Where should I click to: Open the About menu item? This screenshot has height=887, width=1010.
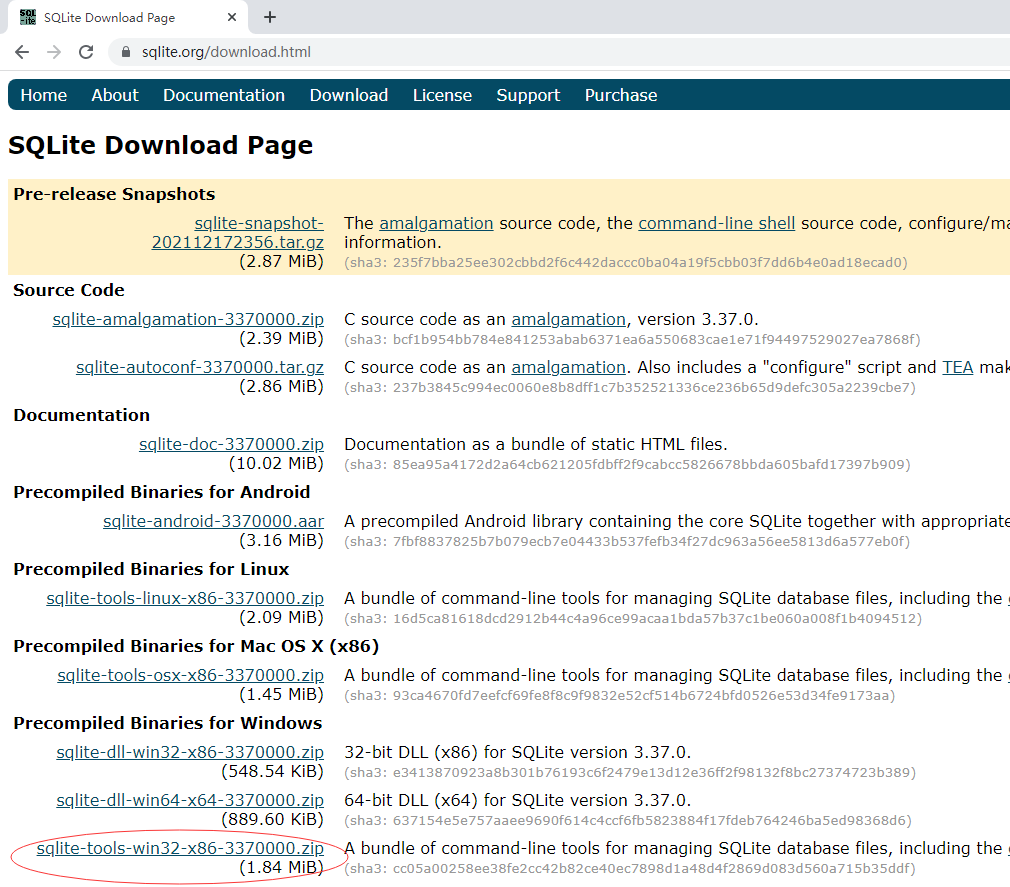point(115,95)
